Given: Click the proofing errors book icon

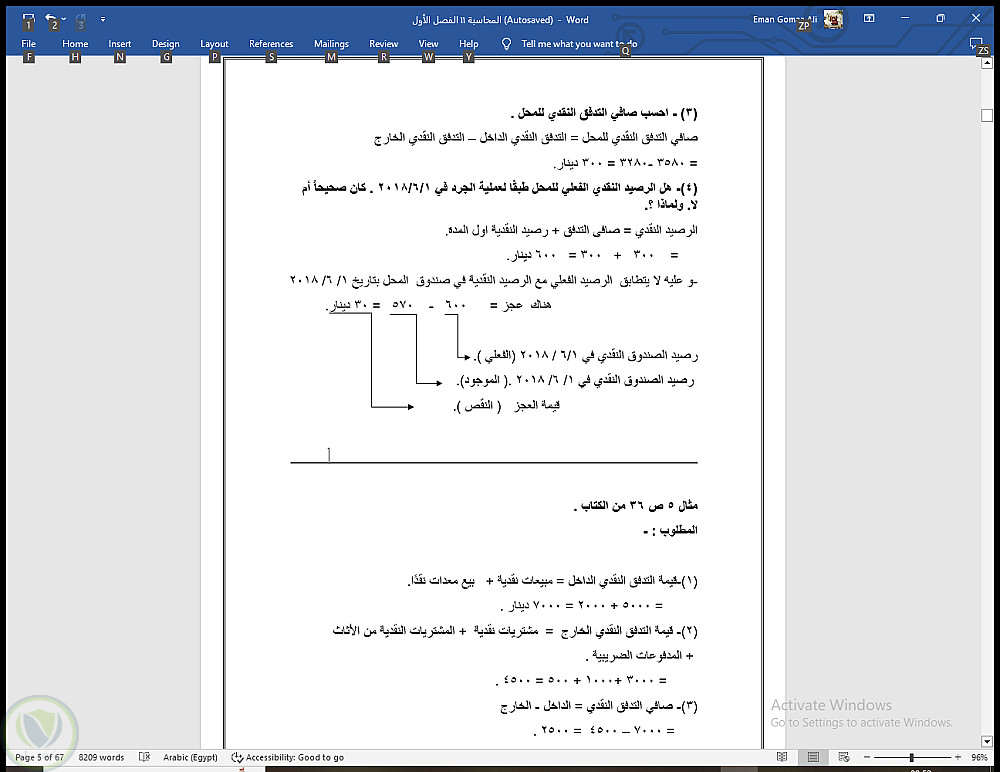Looking at the screenshot, I should pyautogui.click(x=144, y=757).
